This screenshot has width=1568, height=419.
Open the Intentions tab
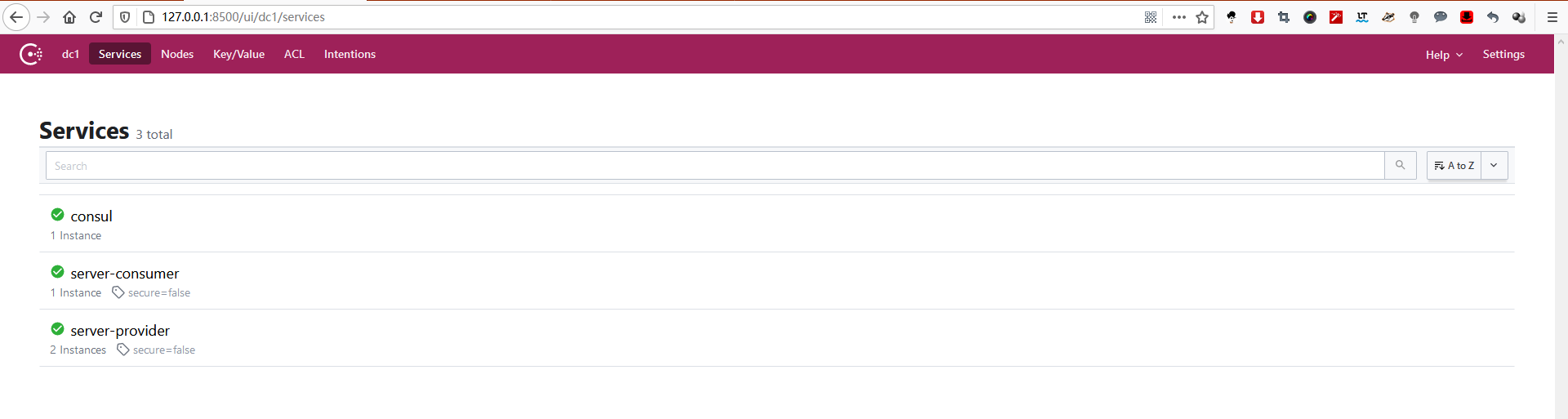point(350,54)
